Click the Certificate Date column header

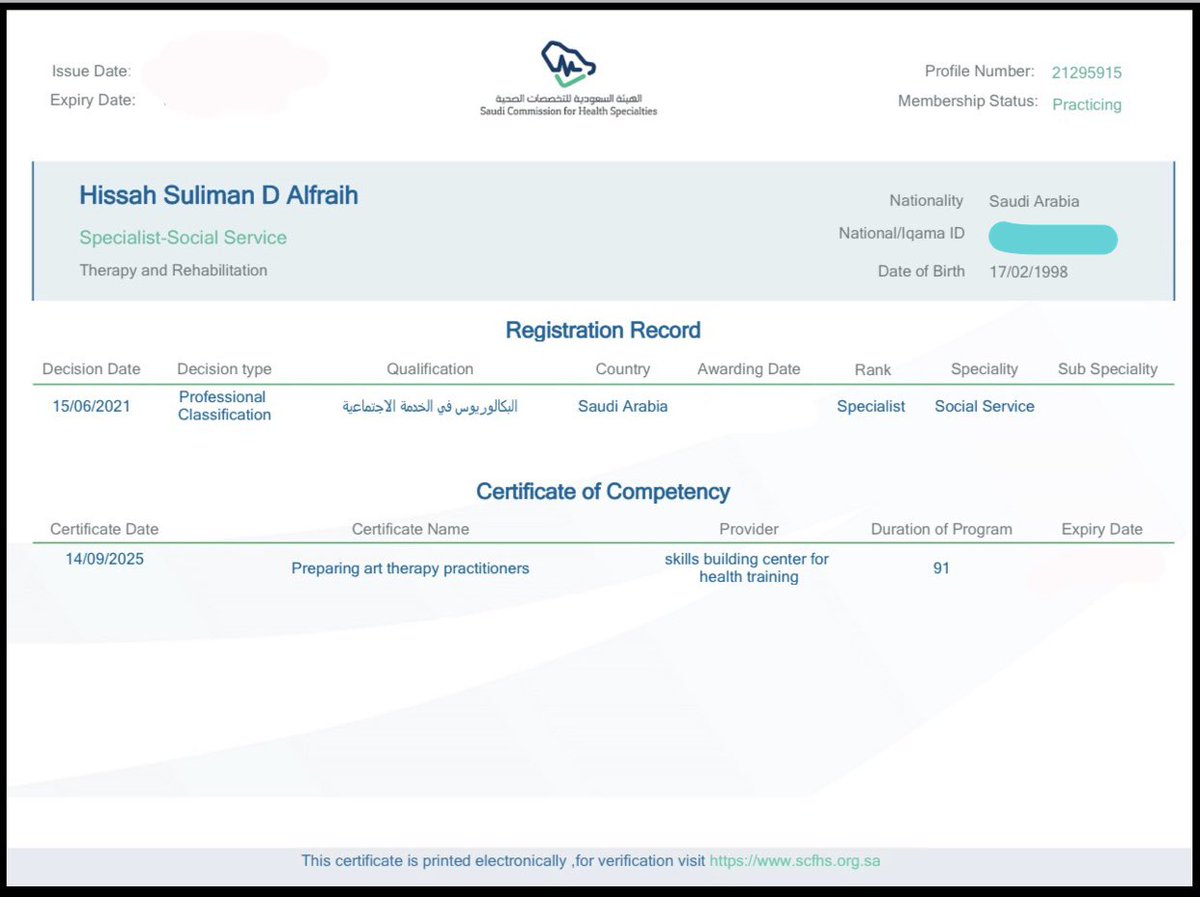[x=104, y=529]
